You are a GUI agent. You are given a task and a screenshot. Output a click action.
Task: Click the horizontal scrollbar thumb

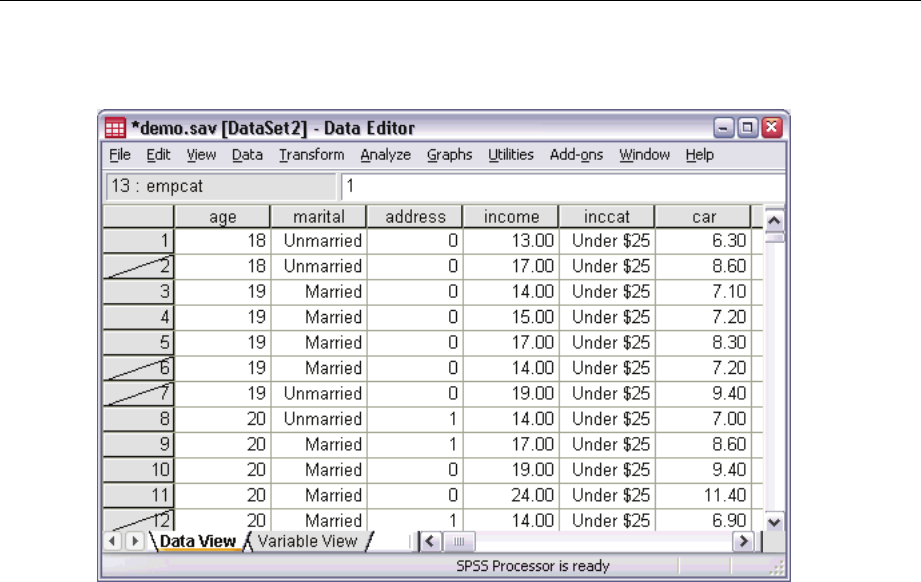459,541
